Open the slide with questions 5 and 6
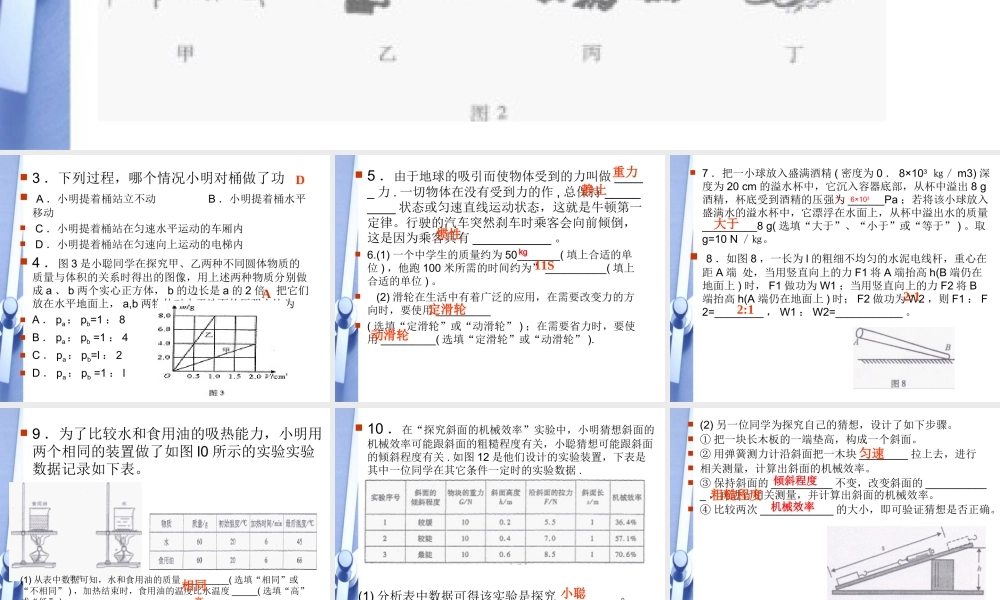The image size is (1000, 600). pos(500,279)
